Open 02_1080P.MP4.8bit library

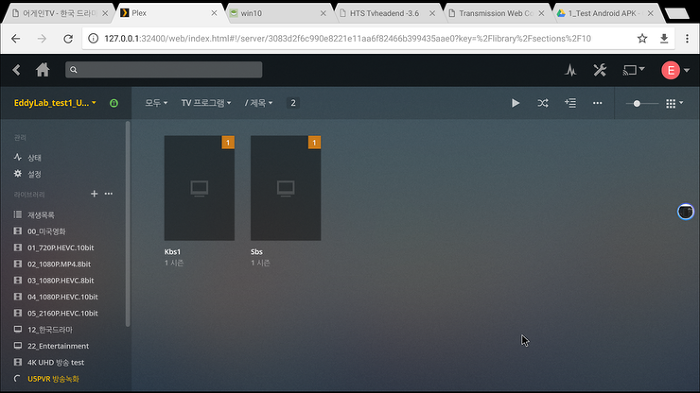pos(52,264)
